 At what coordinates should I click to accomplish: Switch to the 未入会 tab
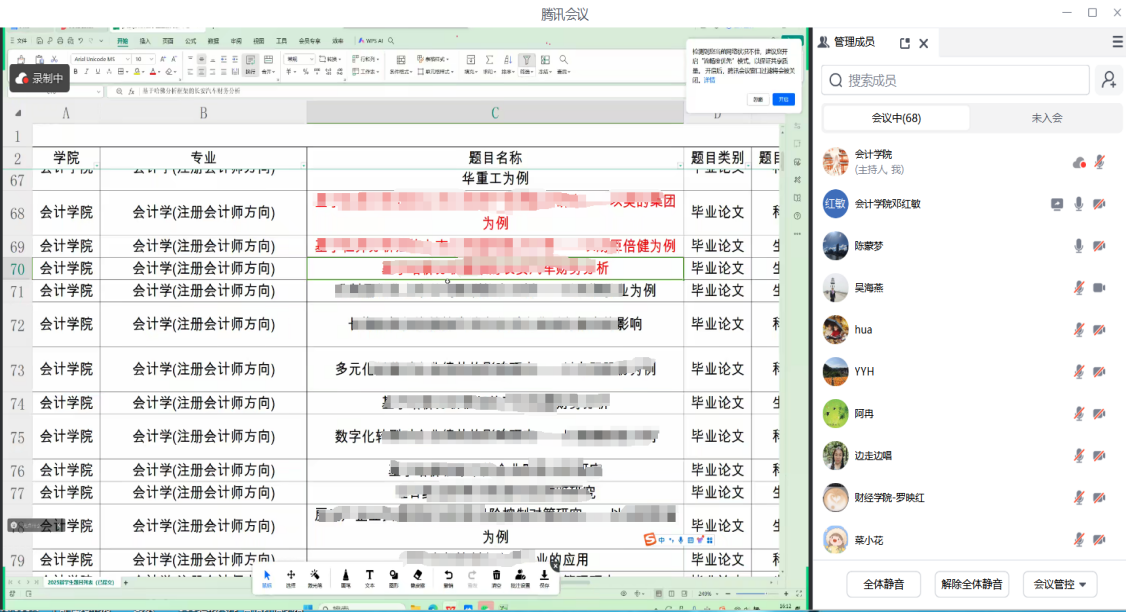(1046, 118)
